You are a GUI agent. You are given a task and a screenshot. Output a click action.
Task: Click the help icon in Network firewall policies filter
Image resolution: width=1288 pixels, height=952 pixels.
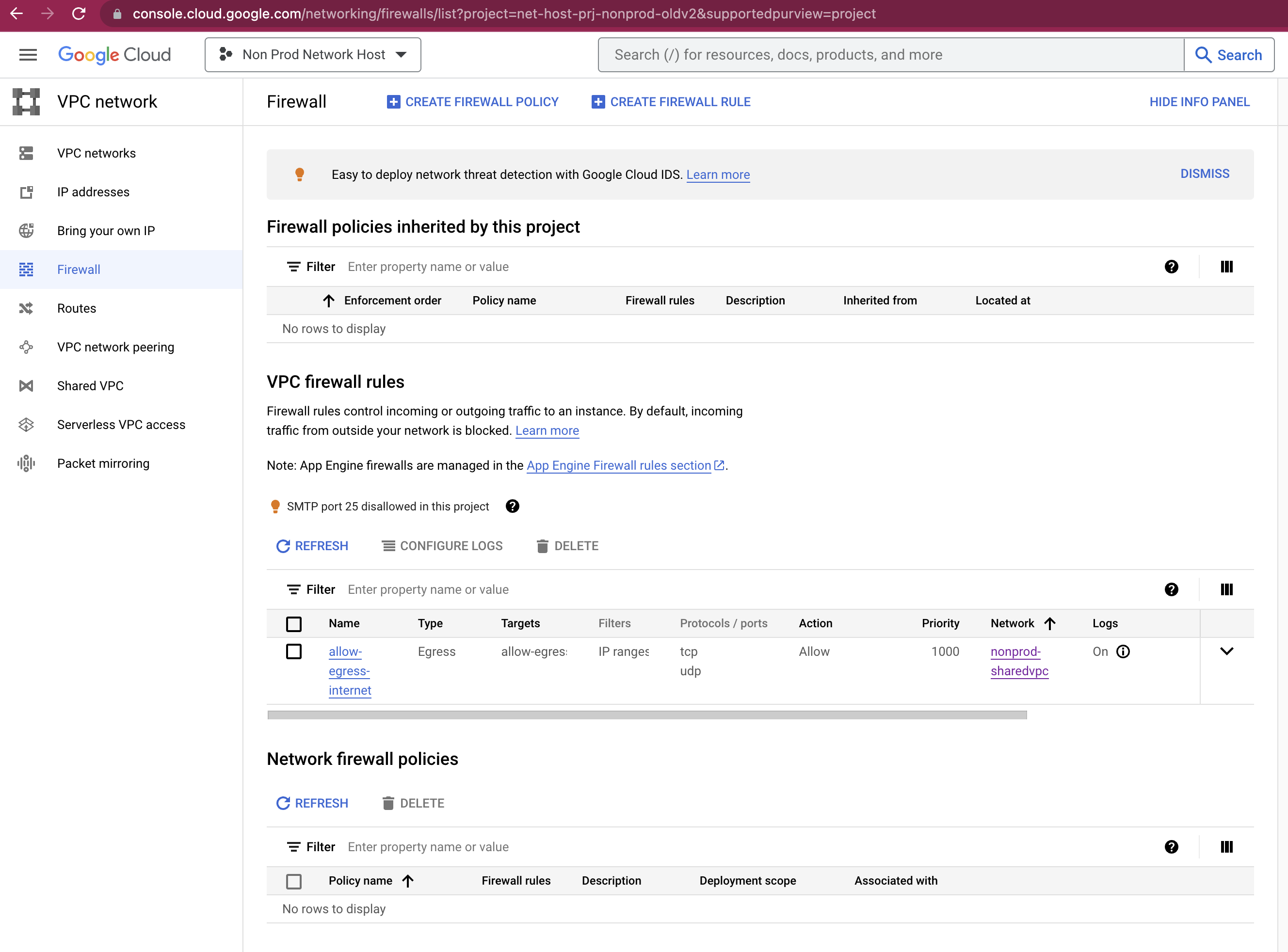[1171, 846]
